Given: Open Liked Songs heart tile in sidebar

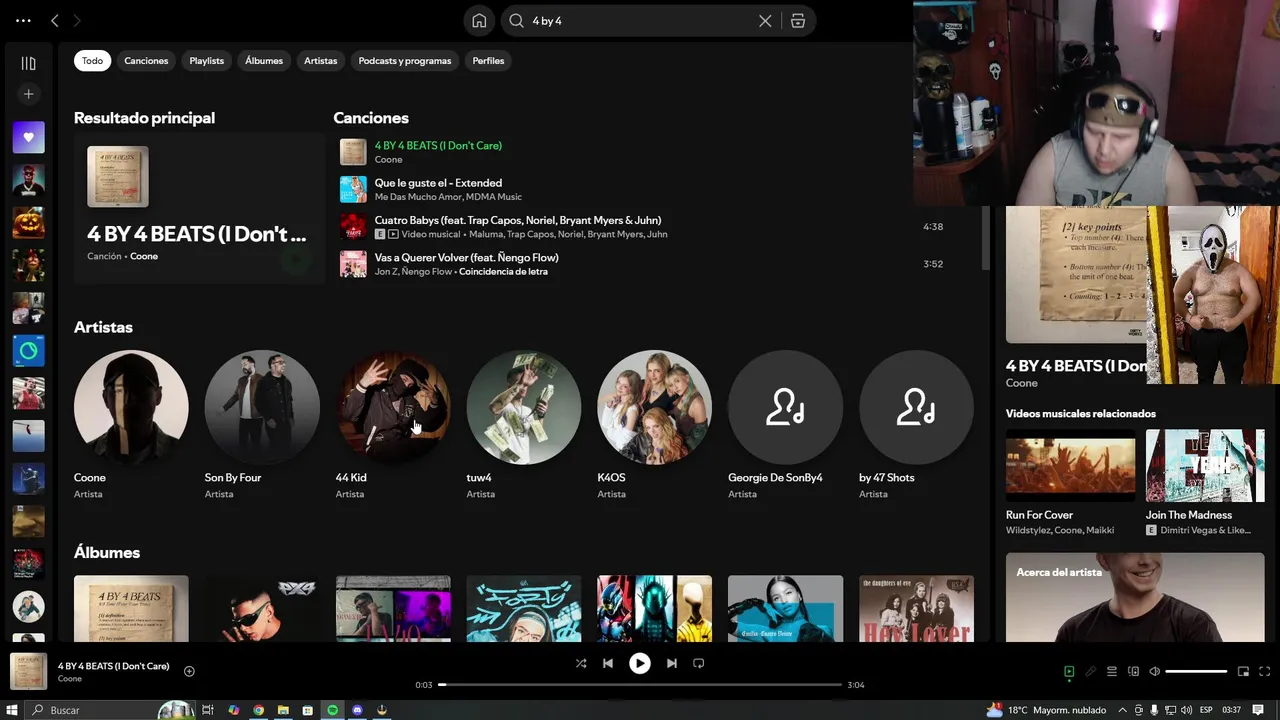Looking at the screenshot, I should pos(28,137).
